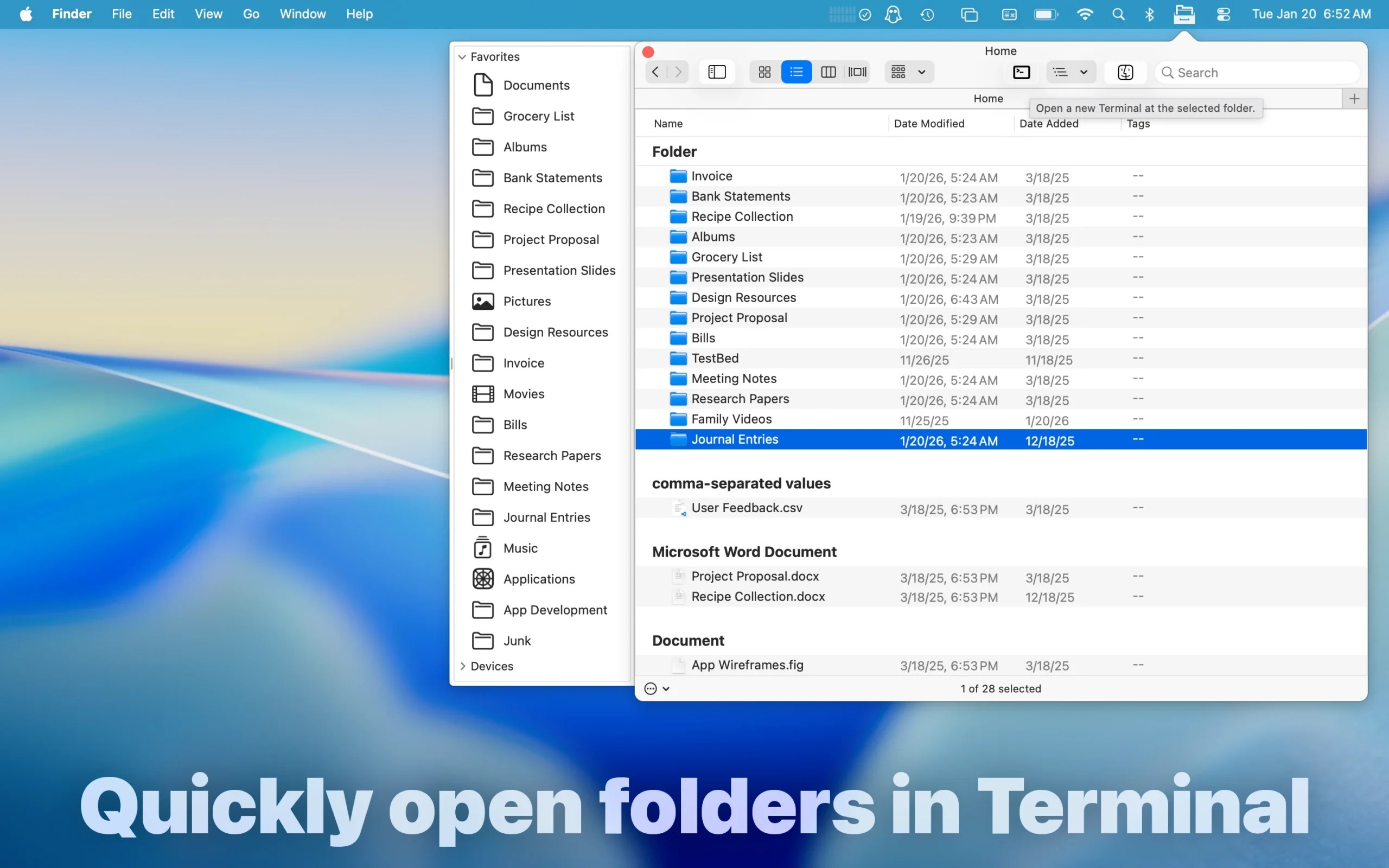Sort by the Date Modified column header
Image resolution: width=1389 pixels, height=868 pixels.
929,124
